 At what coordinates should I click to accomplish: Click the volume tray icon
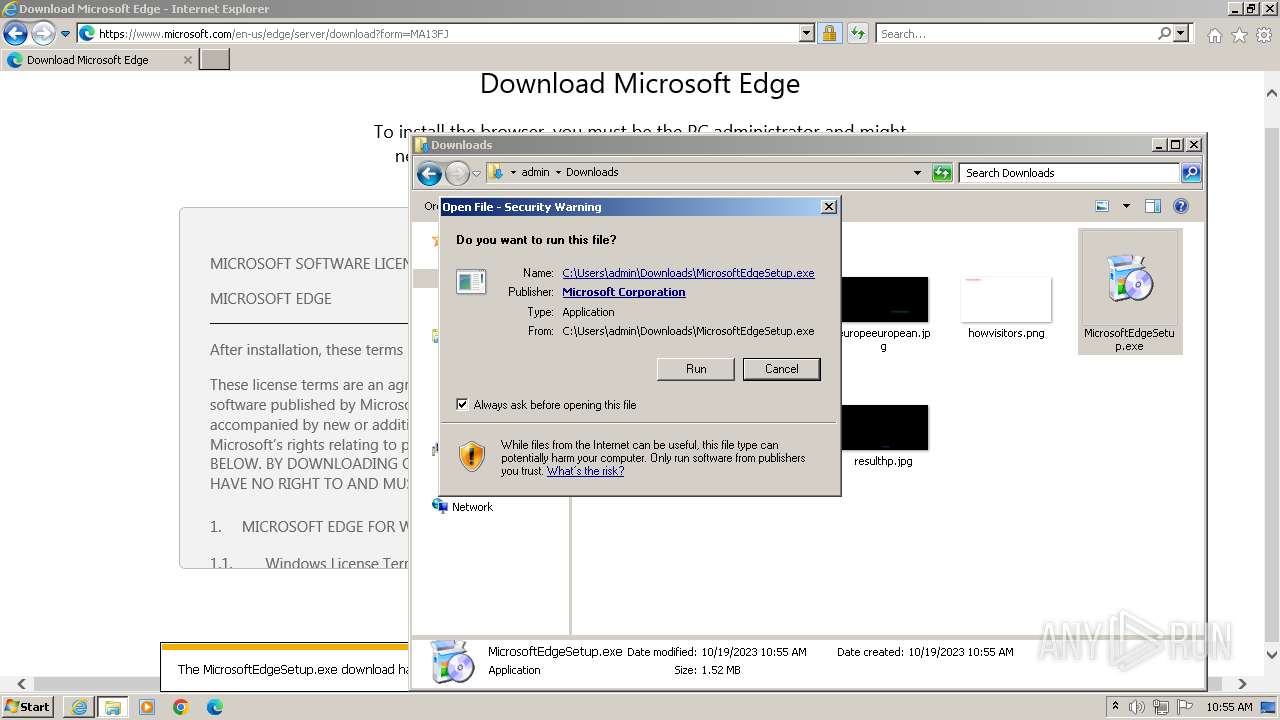pos(1137,707)
